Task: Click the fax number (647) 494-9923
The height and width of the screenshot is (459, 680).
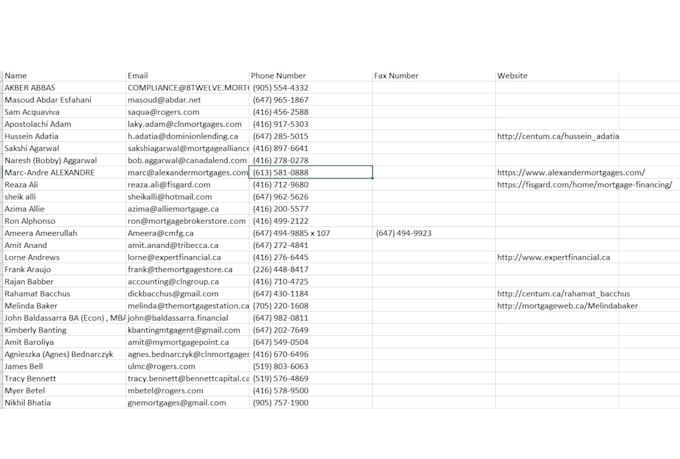Action: click(x=404, y=233)
